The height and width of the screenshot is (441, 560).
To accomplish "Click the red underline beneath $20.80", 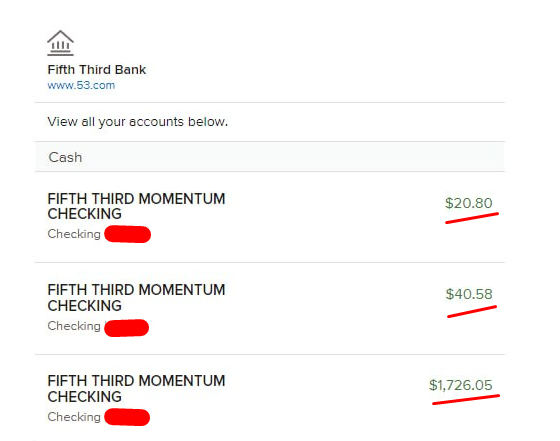I will click(472, 218).
